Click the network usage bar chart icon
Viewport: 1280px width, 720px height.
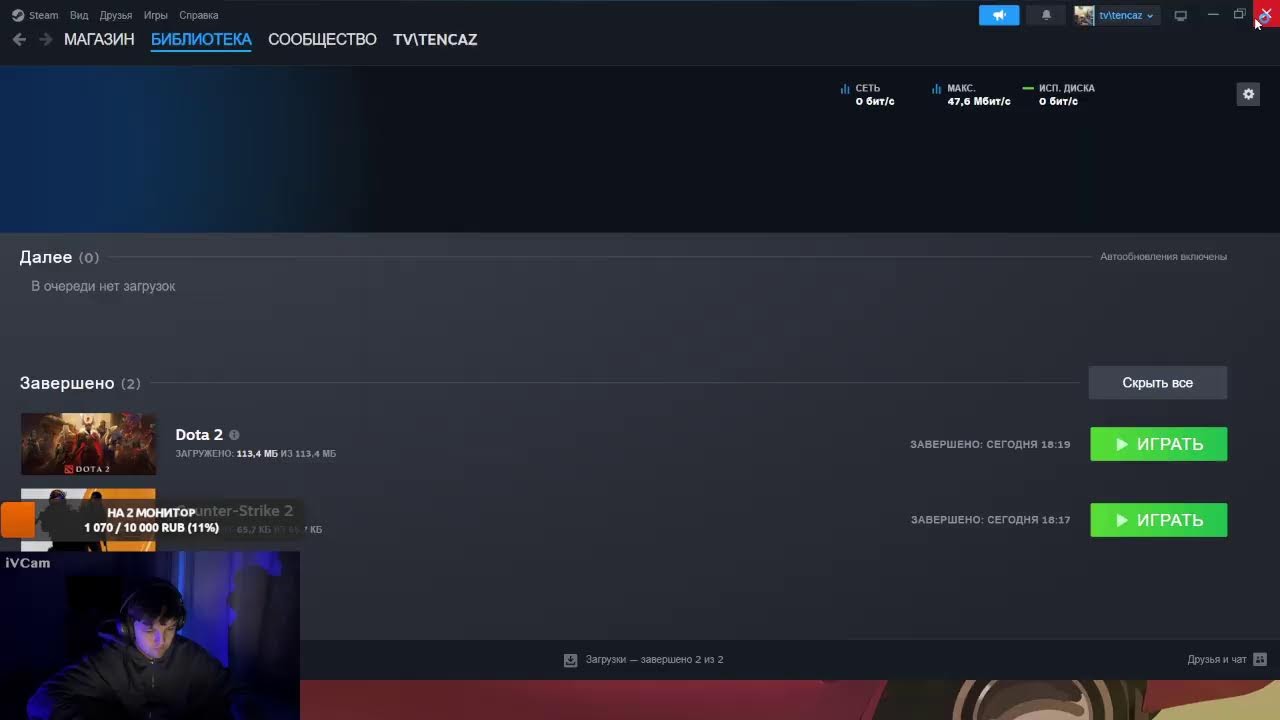[x=845, y=89]
